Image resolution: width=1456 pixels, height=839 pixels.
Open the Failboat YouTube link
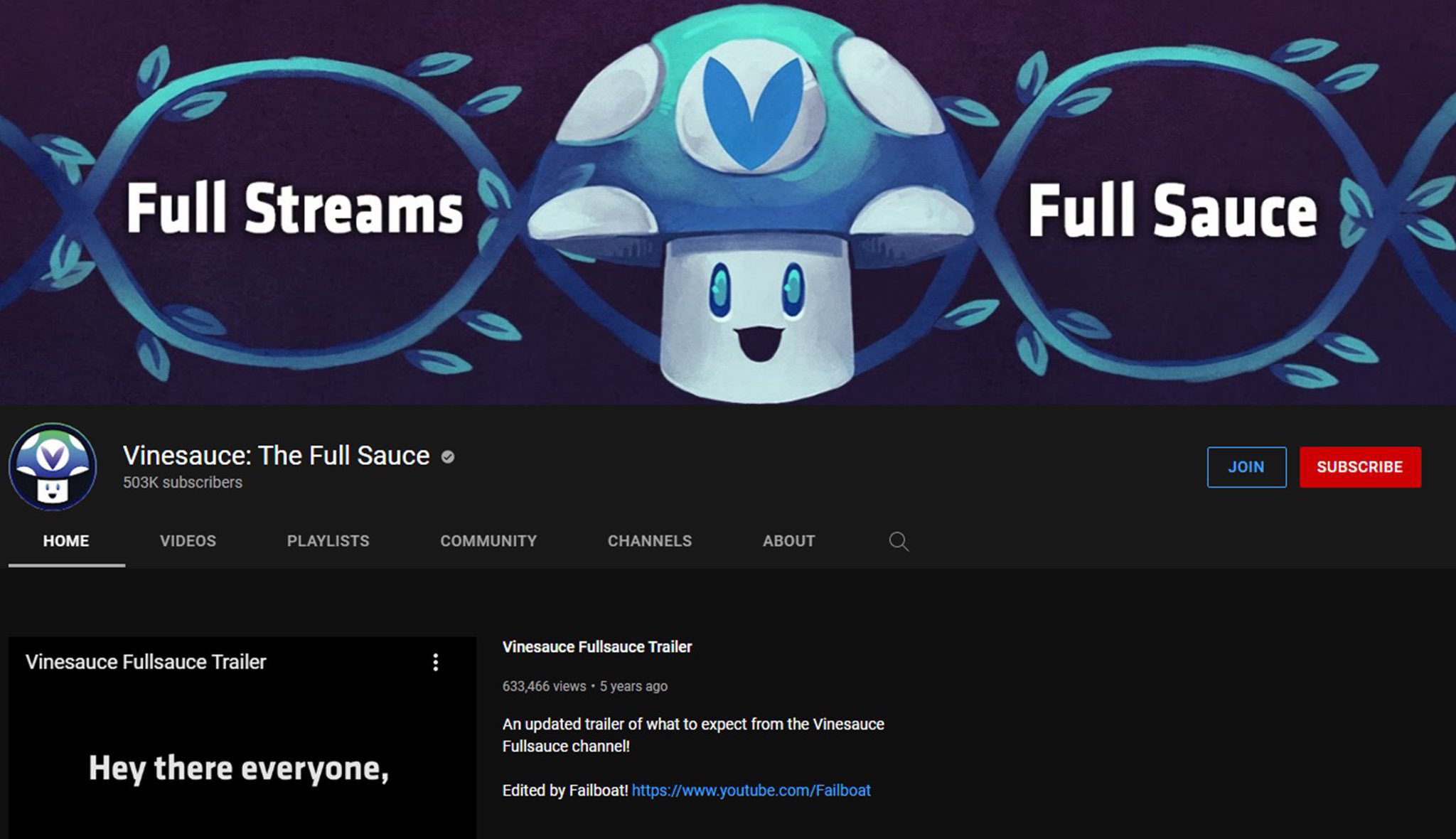[751, 791]
